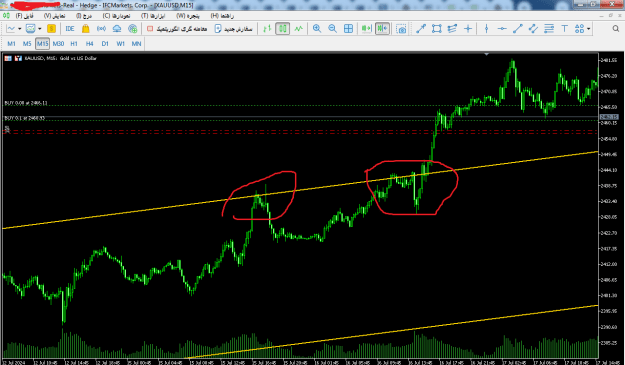Toggle candlestick chart mode
Screen dimensions: 625x365
coord(283,29)
